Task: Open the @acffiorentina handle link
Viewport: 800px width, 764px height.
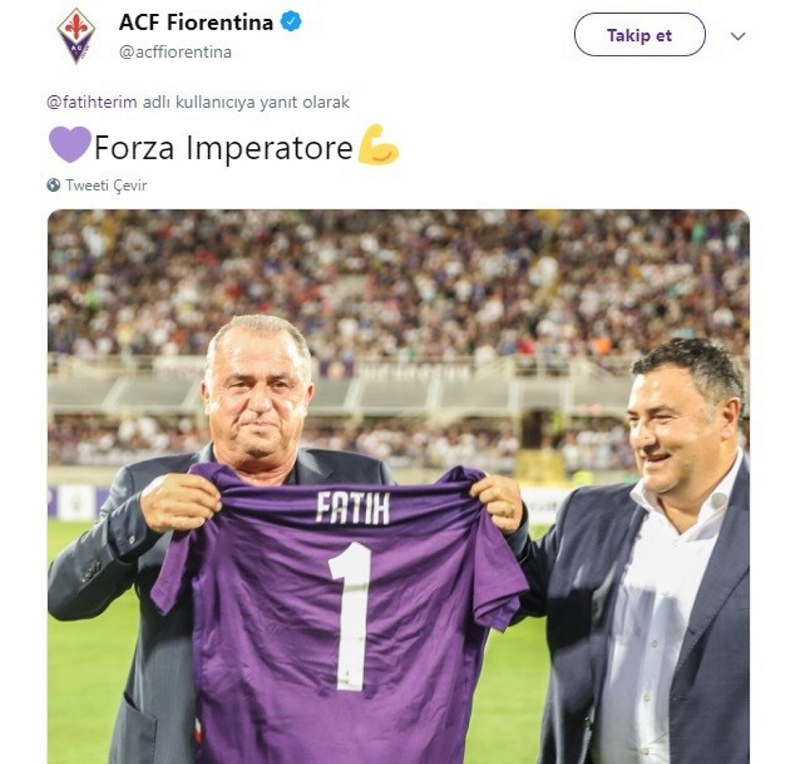Action: pos(175,52)
